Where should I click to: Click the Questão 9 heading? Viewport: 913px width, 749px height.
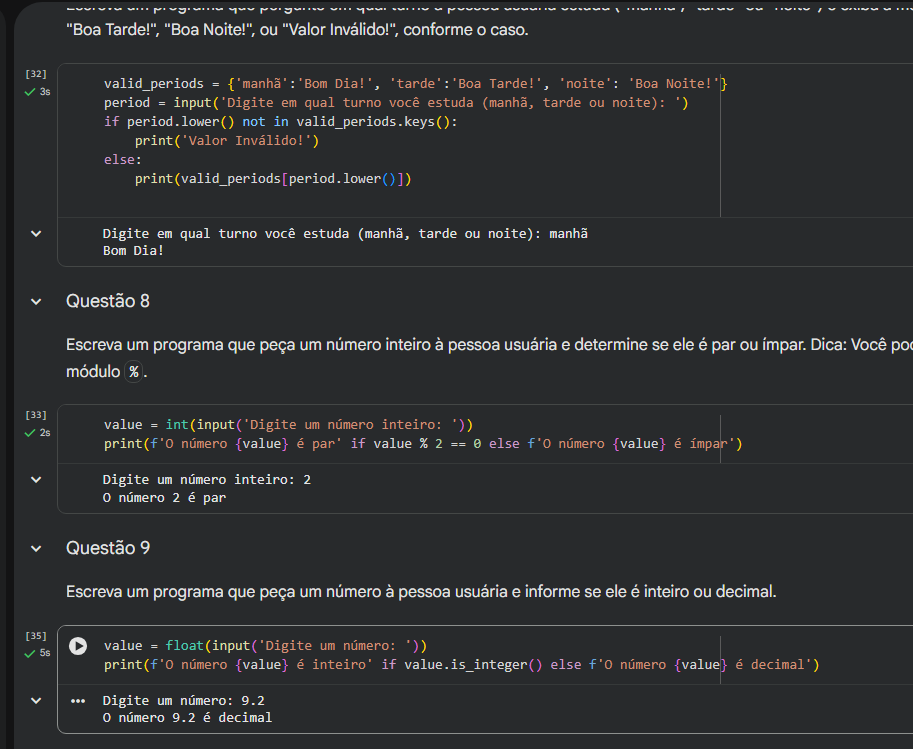108,548
